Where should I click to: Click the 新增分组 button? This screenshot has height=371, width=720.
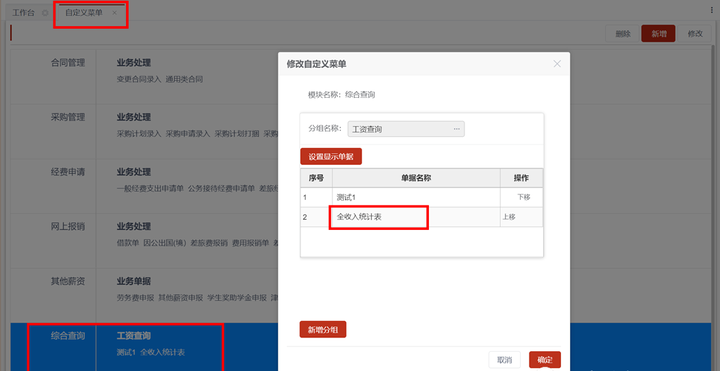[x=323, y=329]
